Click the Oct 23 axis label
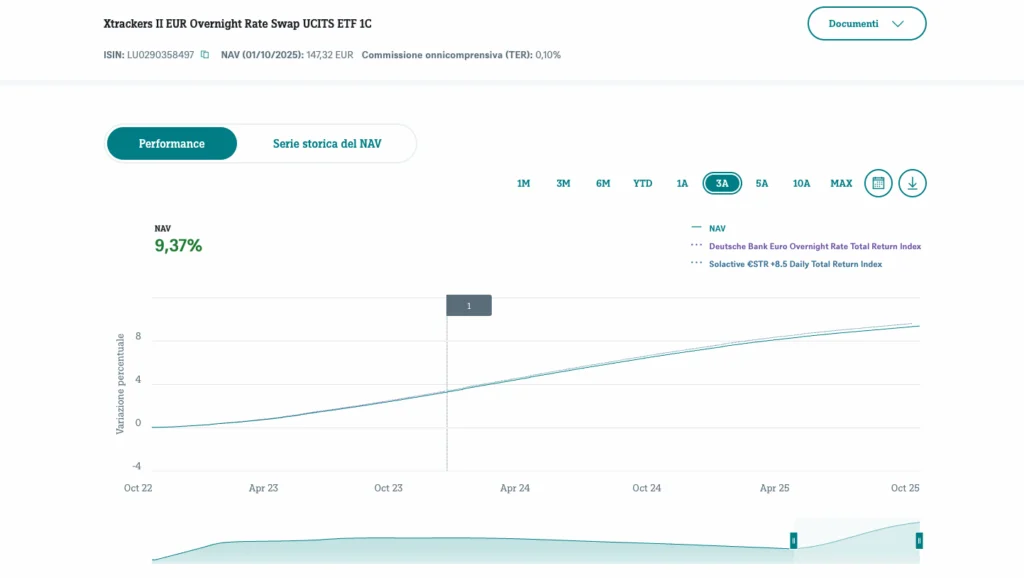1024x578 pixels. click(388, 488)
